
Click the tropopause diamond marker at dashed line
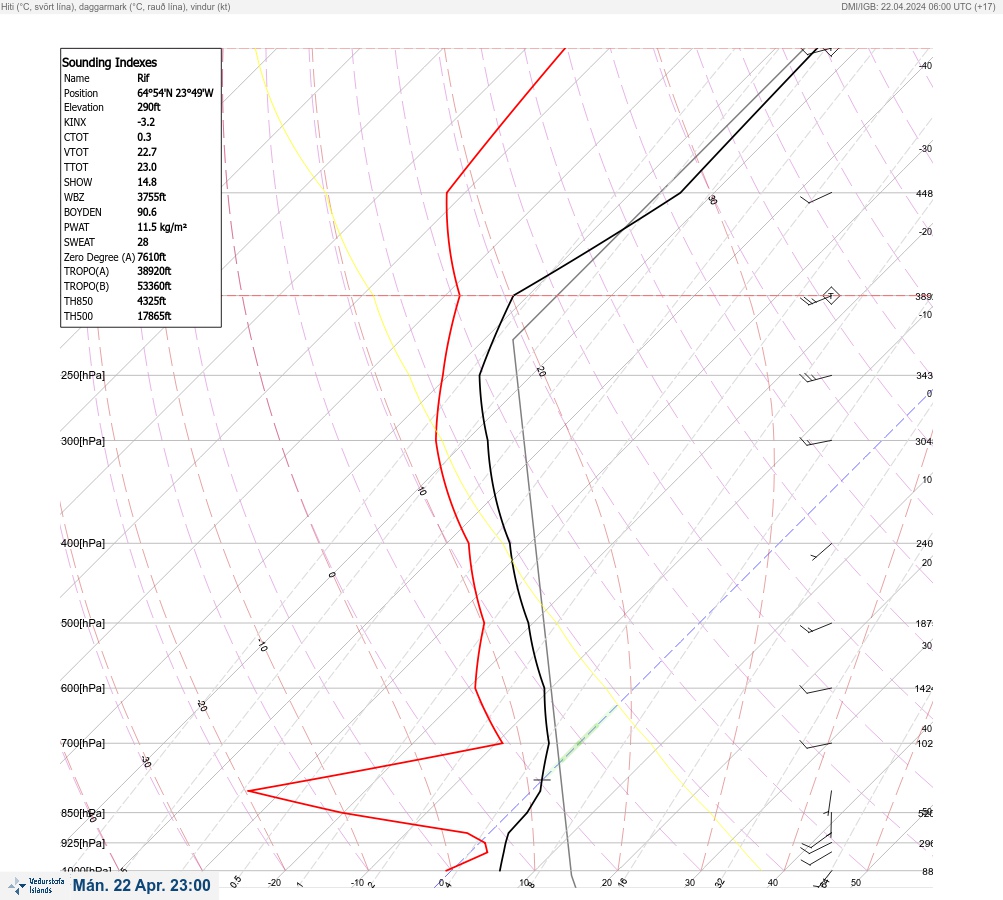tap(830, 296)
